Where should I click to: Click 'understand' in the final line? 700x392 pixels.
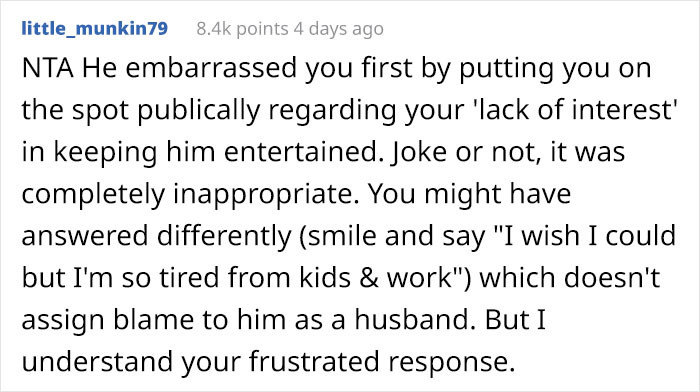[97, 362]
